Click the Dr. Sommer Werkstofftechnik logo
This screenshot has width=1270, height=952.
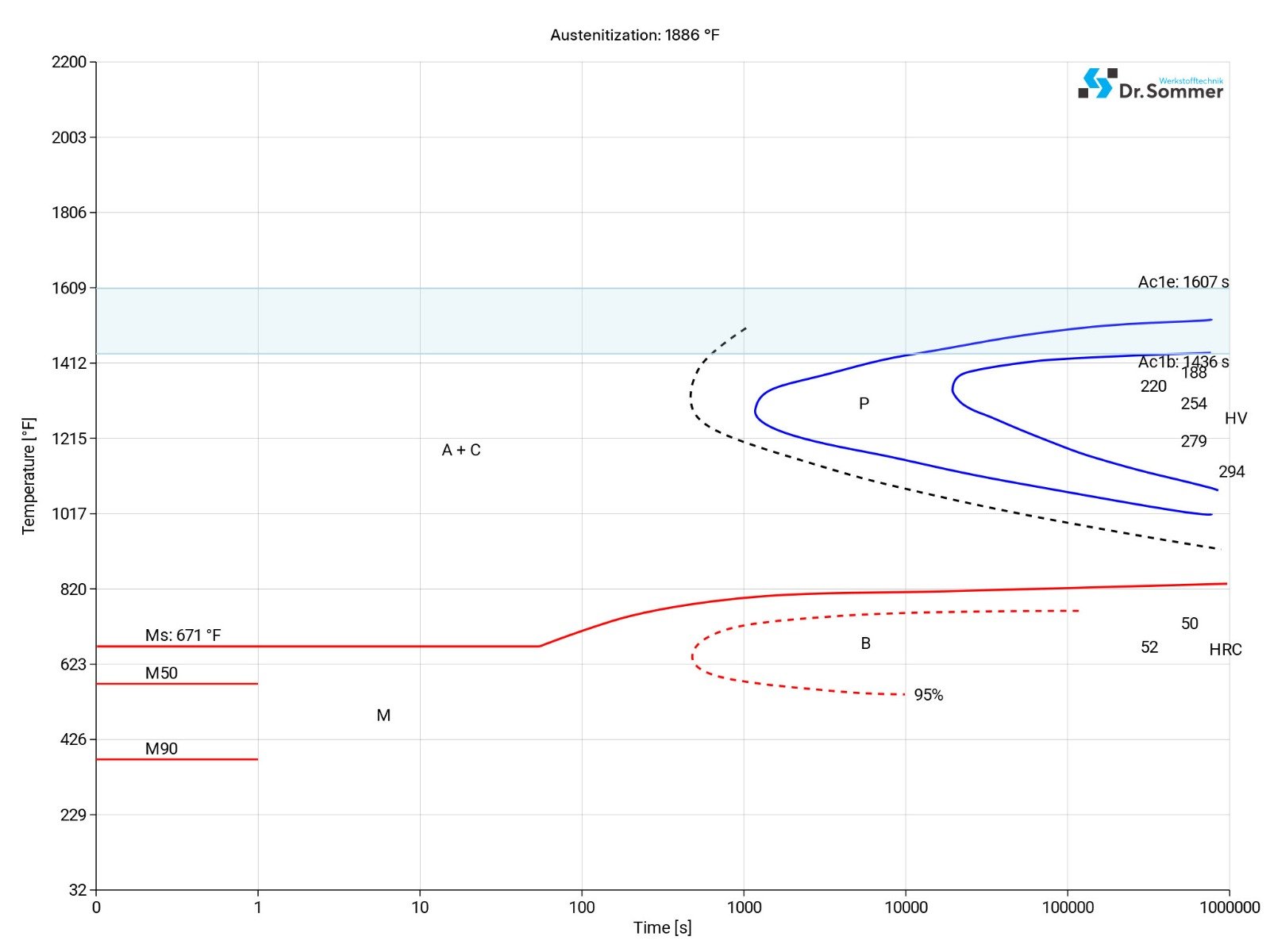click(1150, 84)
